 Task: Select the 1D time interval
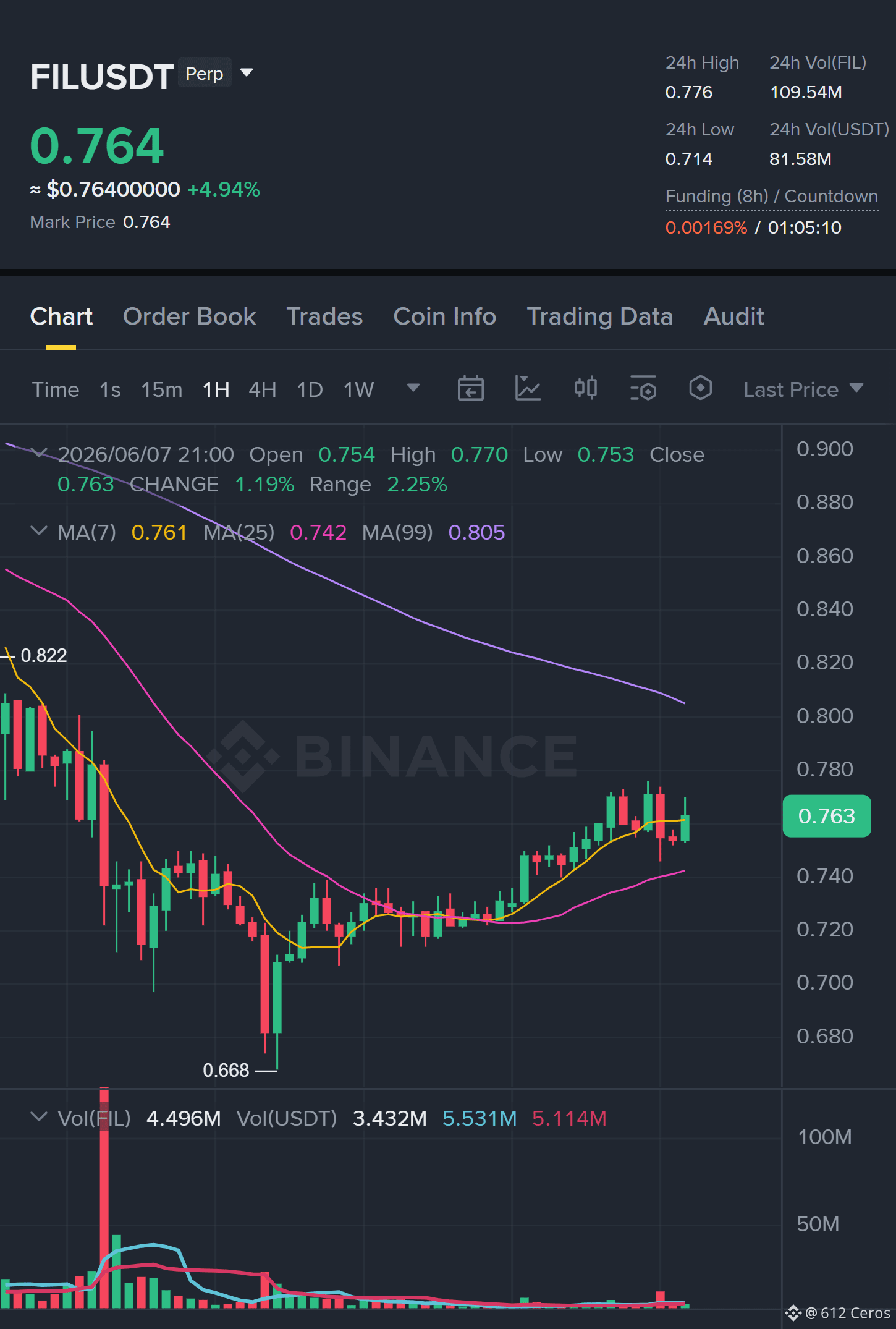[310, 389]
